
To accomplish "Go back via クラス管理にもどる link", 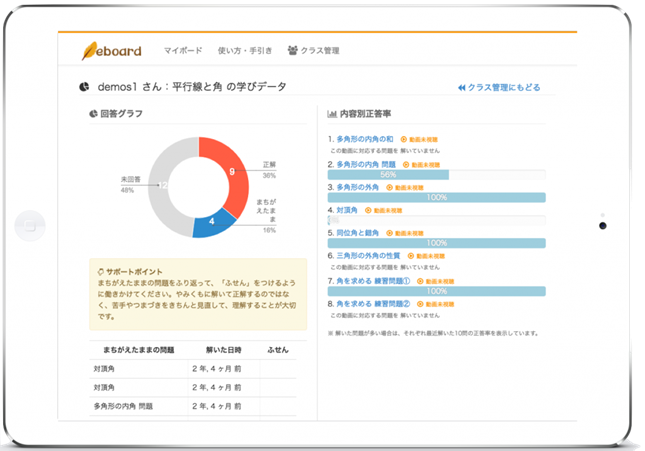I will [x=503, y=88].
